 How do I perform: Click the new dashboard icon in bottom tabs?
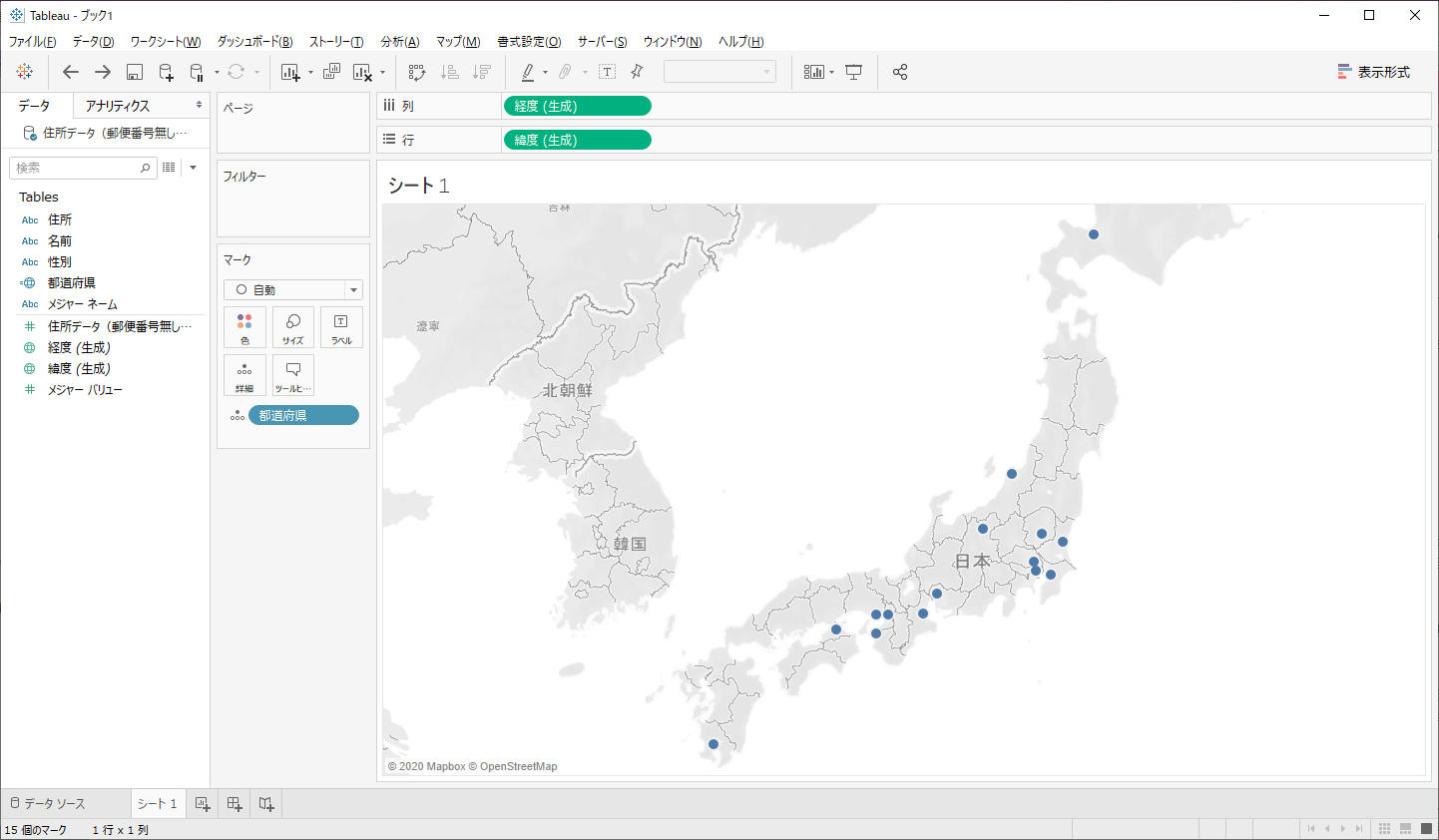pyautogui.click(x=235, y=804)
